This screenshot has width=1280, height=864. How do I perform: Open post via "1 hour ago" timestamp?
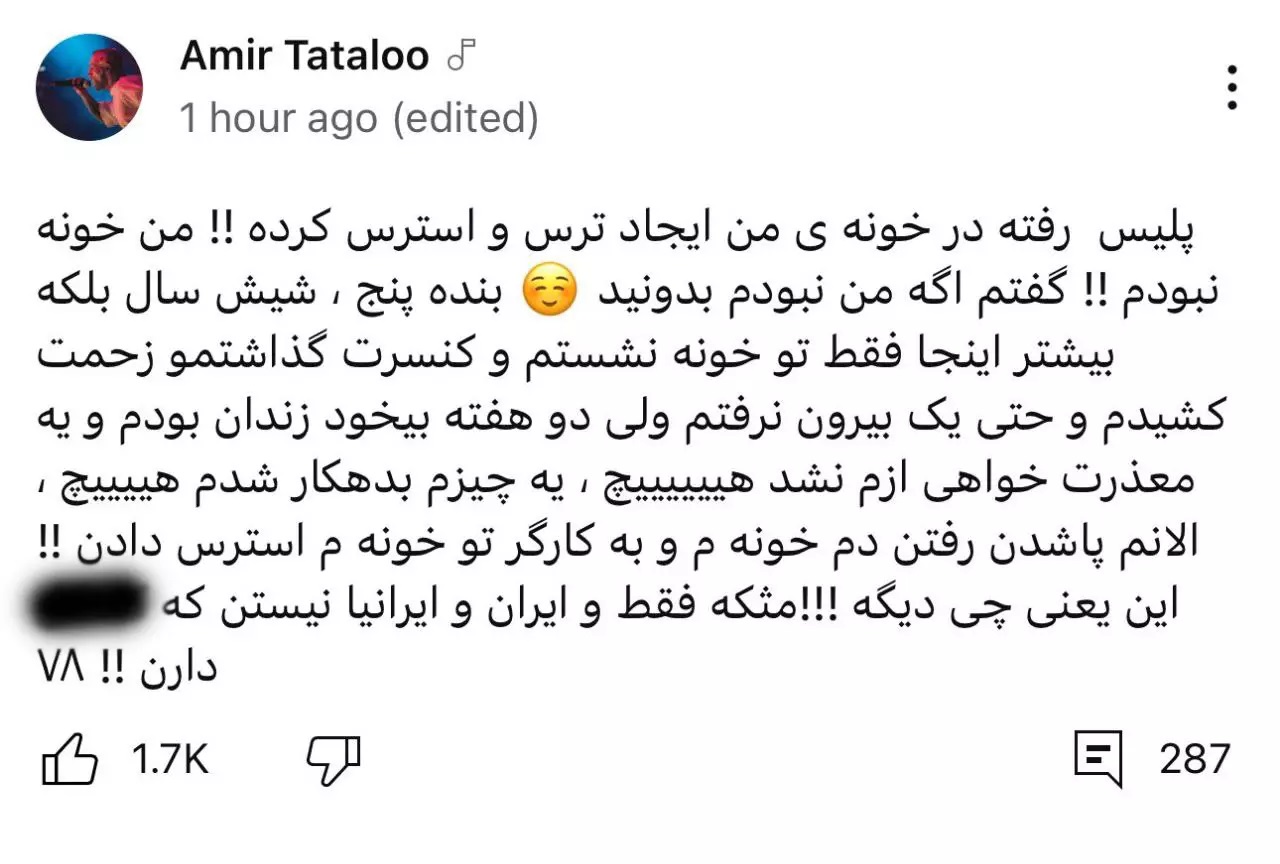[279, 119]
